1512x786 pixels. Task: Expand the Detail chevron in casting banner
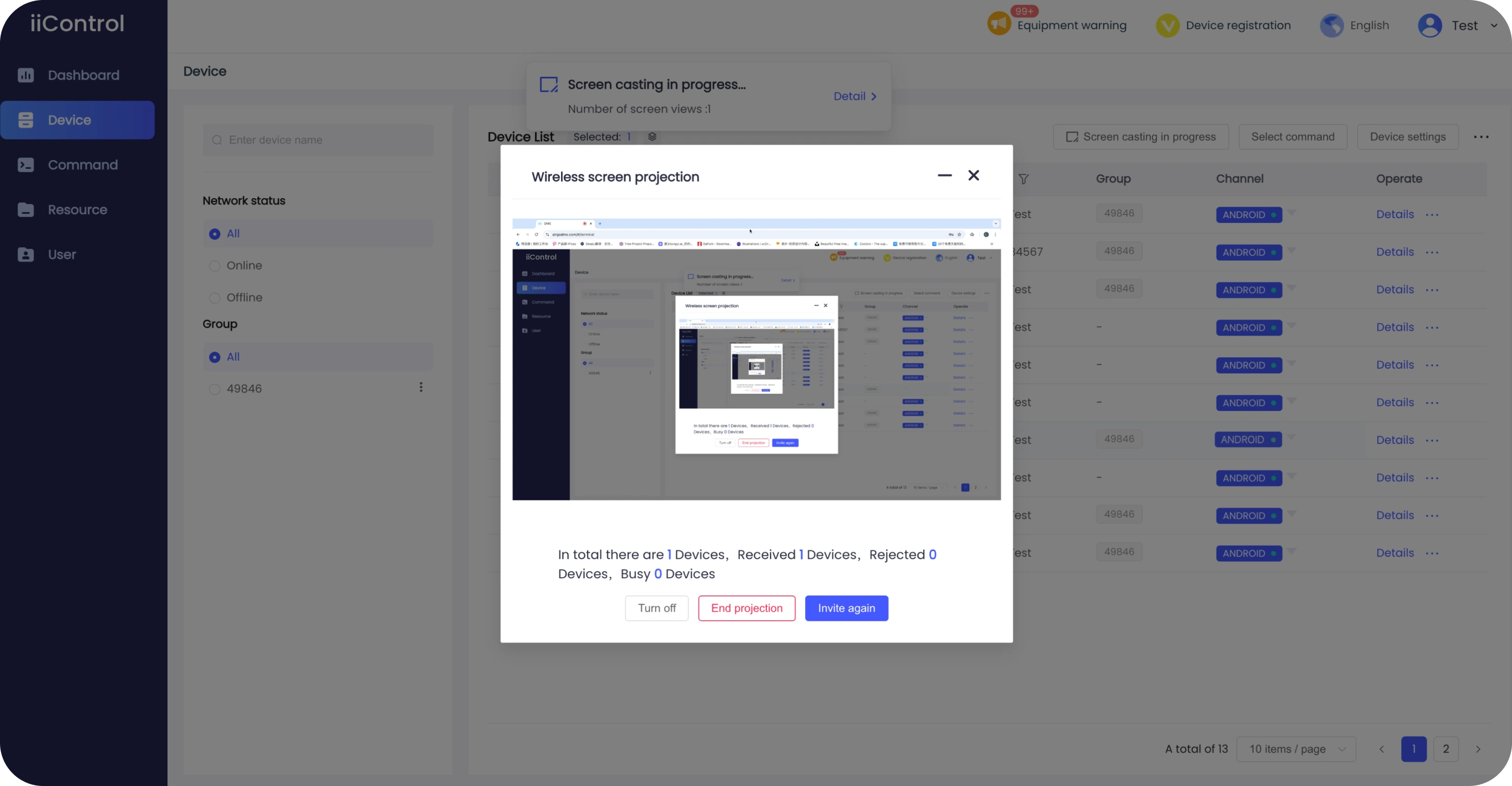pyautogui.click(x=873, y=97)
